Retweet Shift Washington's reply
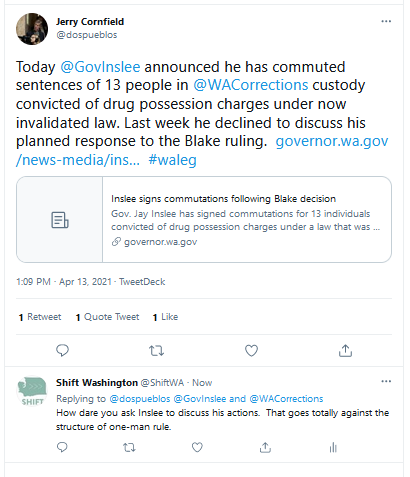 (129, 447)
